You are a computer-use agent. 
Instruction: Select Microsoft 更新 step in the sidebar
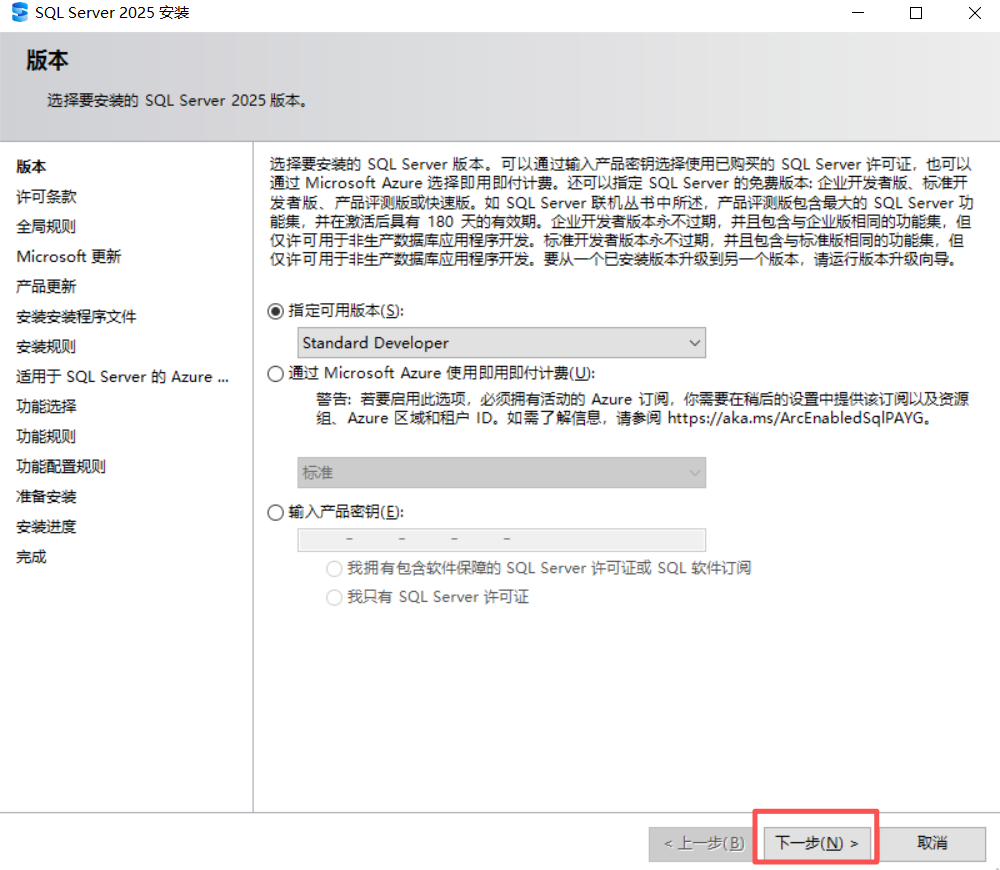pos(68,256)
